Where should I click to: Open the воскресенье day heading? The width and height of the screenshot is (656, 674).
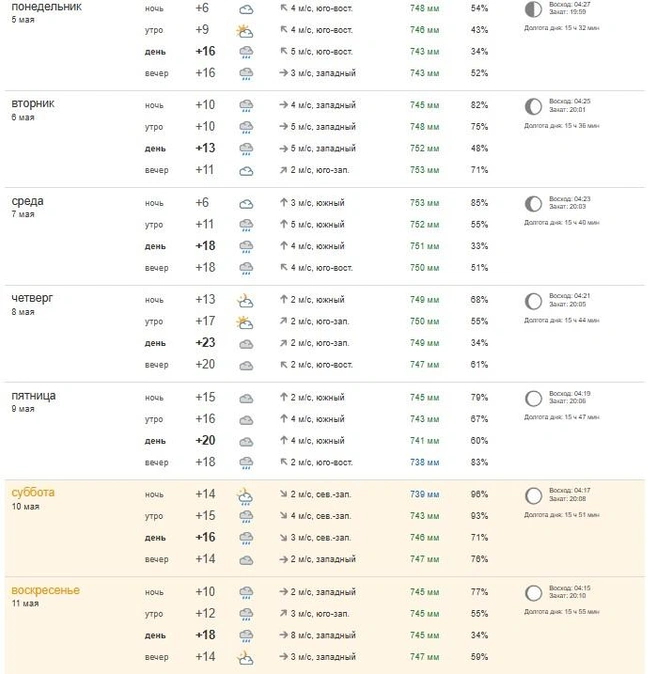tap(46, 590)
